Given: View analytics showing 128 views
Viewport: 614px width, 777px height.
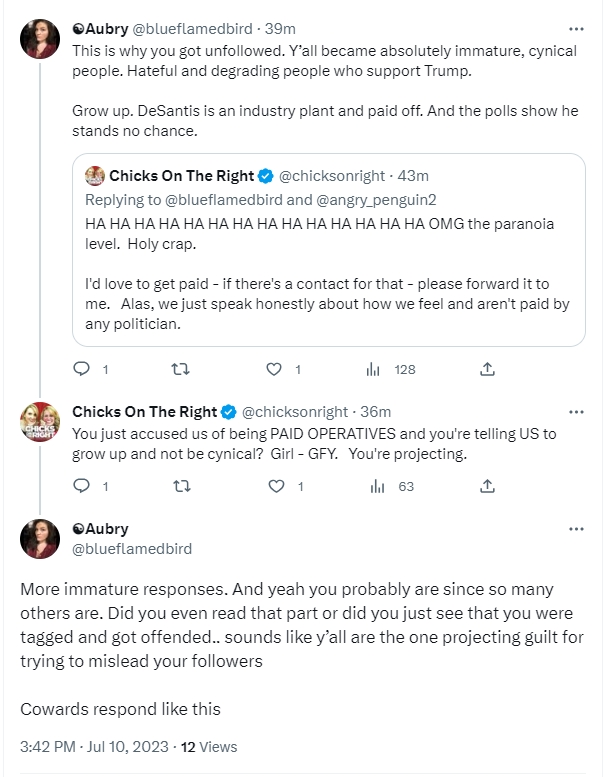Looking at the screenshot, I should [x=374, y=369].
